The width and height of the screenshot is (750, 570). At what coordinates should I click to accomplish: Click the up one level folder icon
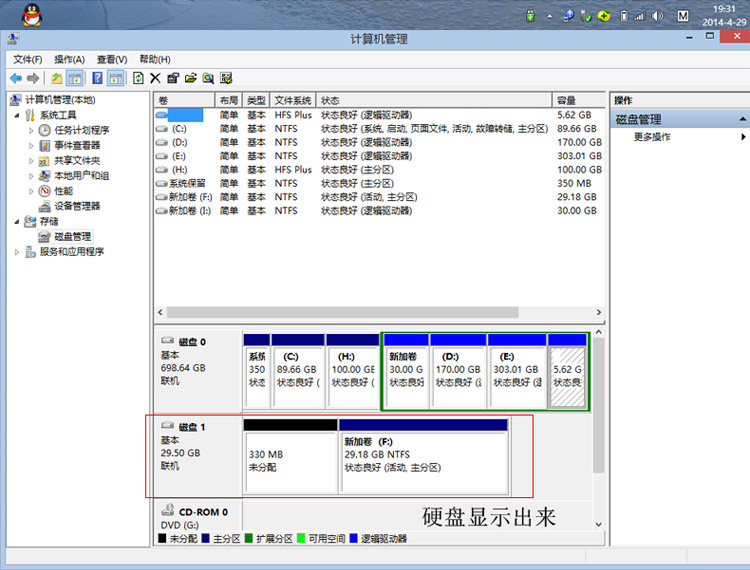(56, 78)
